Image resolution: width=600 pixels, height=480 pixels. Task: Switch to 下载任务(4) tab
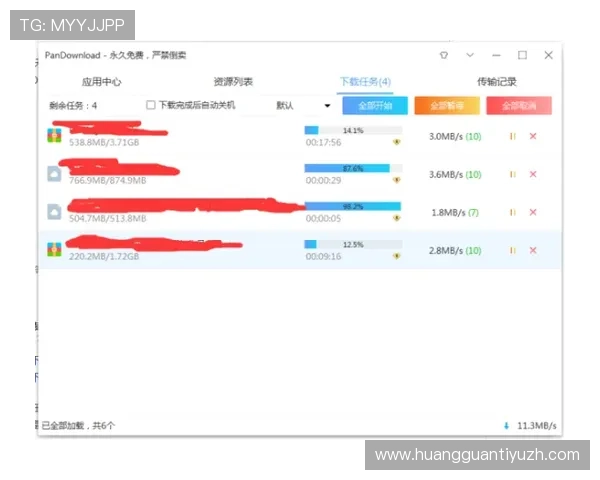tap(365, 82)
